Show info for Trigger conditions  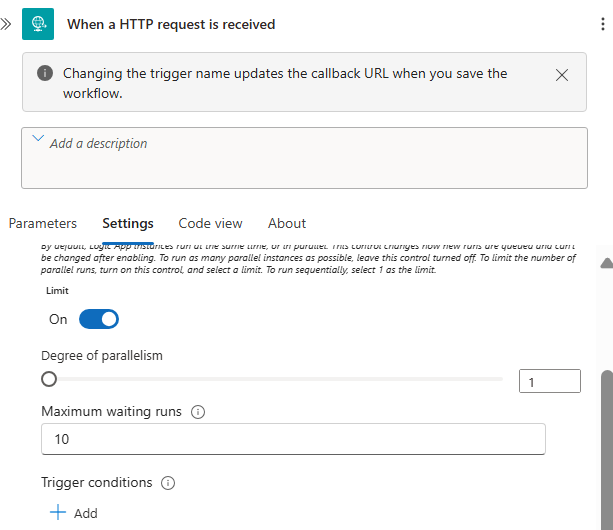[x=168, y=483]
